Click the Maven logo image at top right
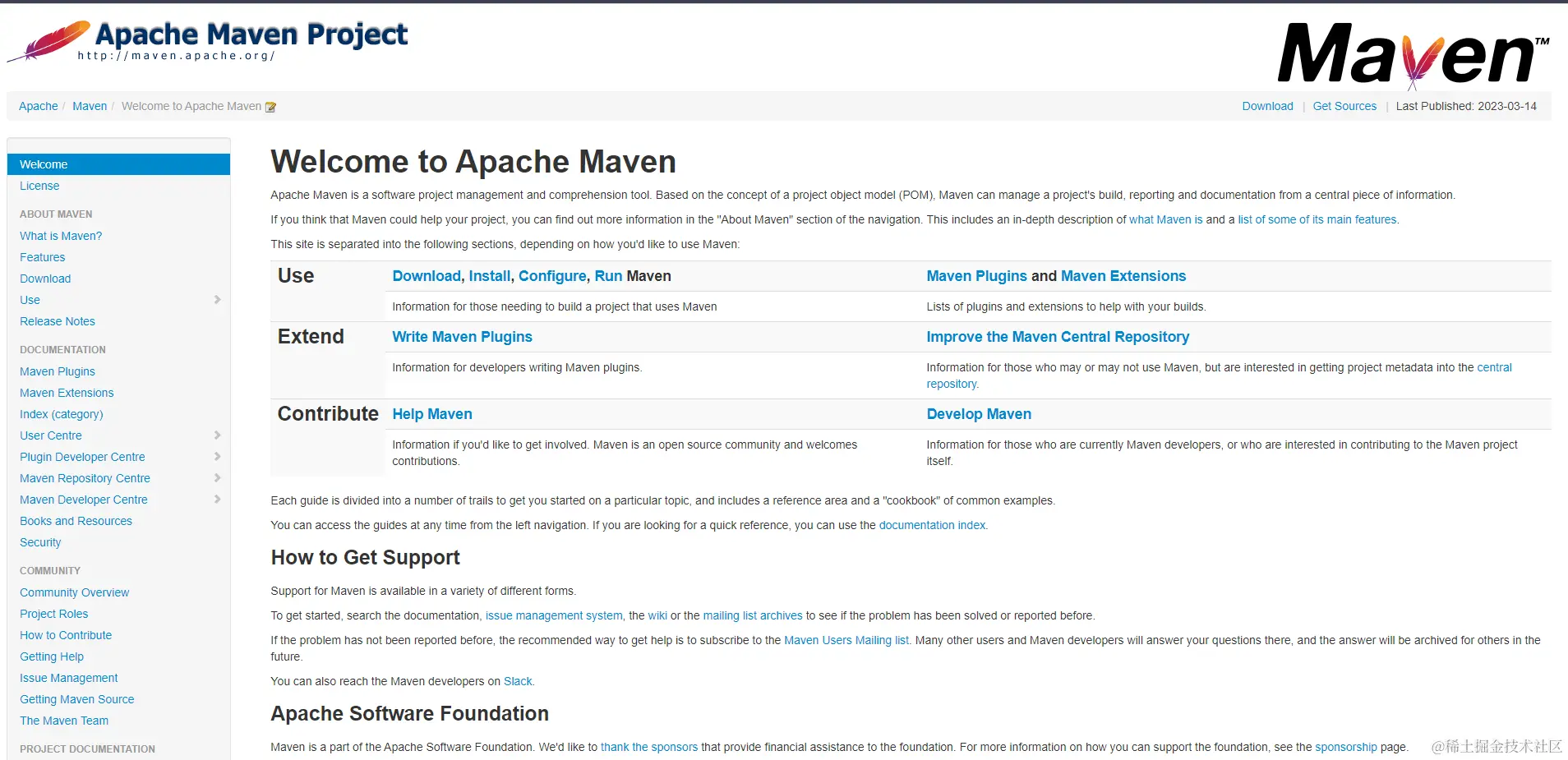1568x760 pixels. click(1414, 54)
